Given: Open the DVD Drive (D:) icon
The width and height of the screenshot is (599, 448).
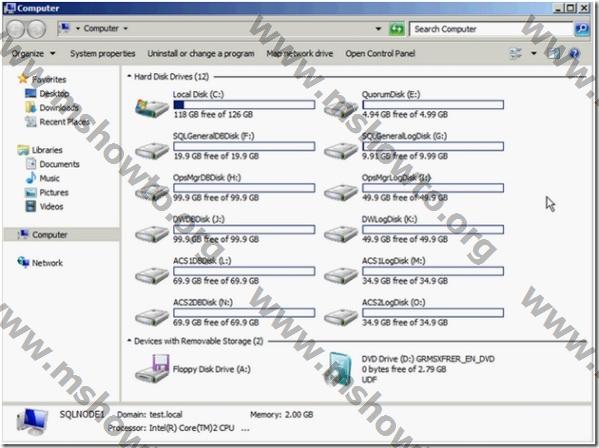Looking at the screenshot, I should pyautogui.click(x=338, y=369).
